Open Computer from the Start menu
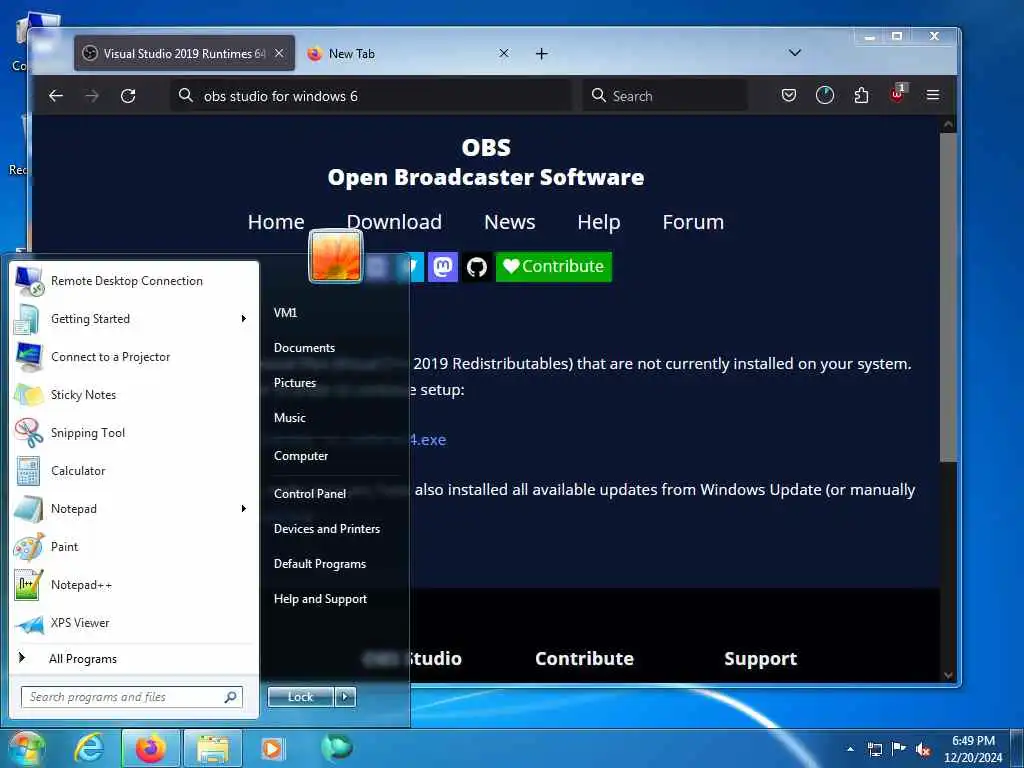1024x768 pixels. (x=300, y=456)
